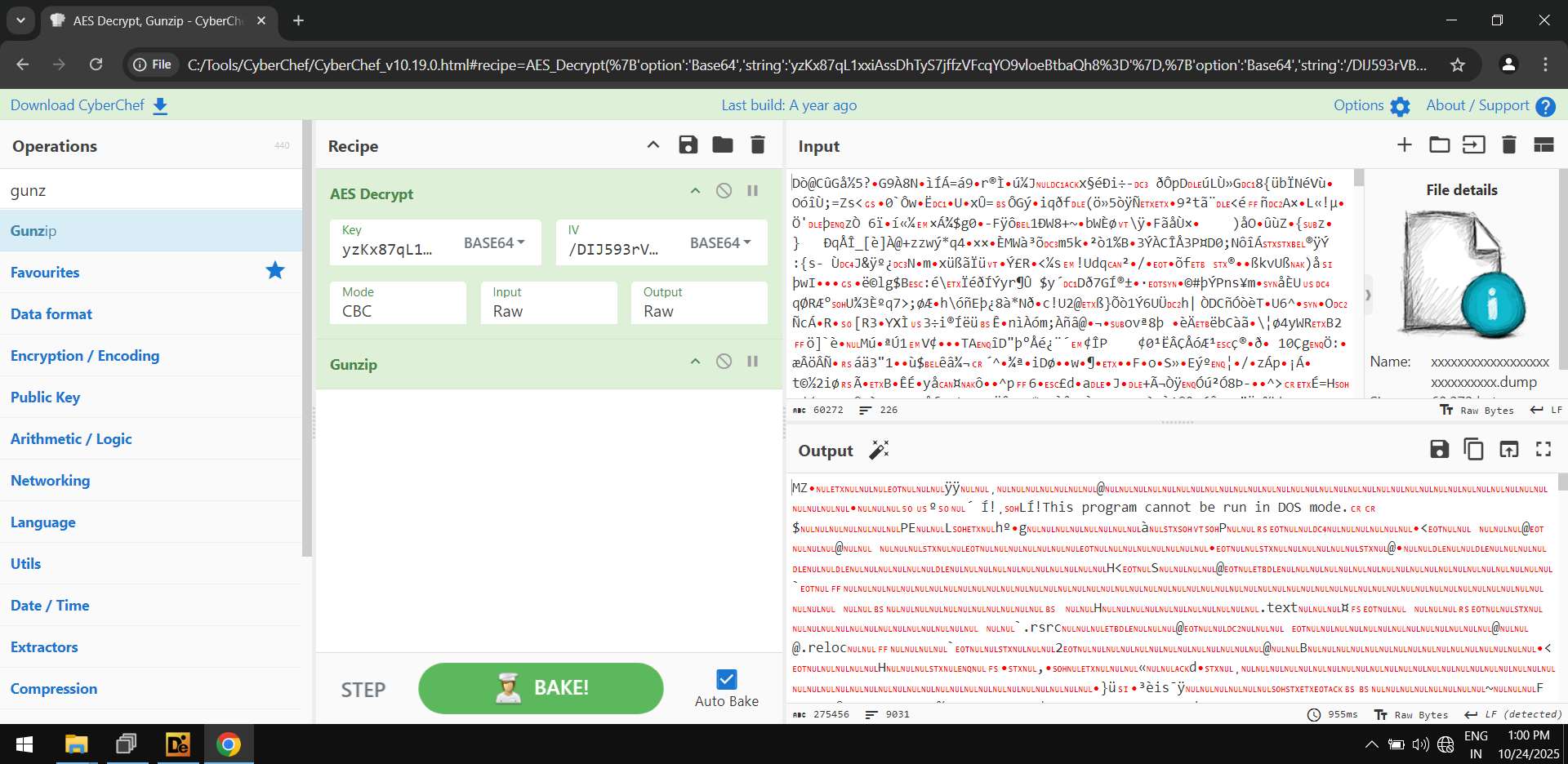Screen dimensions: 1568x764
Task: Open the Key BASE64 format dropdown
Action: pos(494,242)
